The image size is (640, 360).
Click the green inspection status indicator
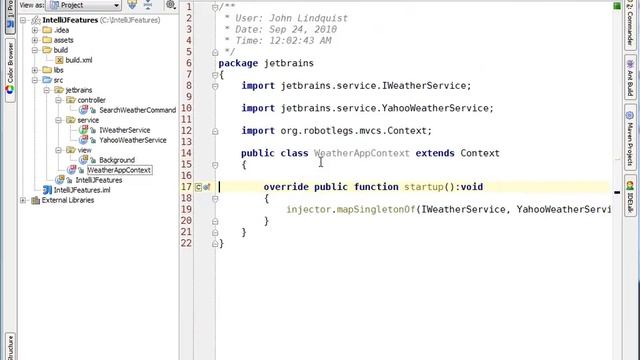tap(617, 6)
